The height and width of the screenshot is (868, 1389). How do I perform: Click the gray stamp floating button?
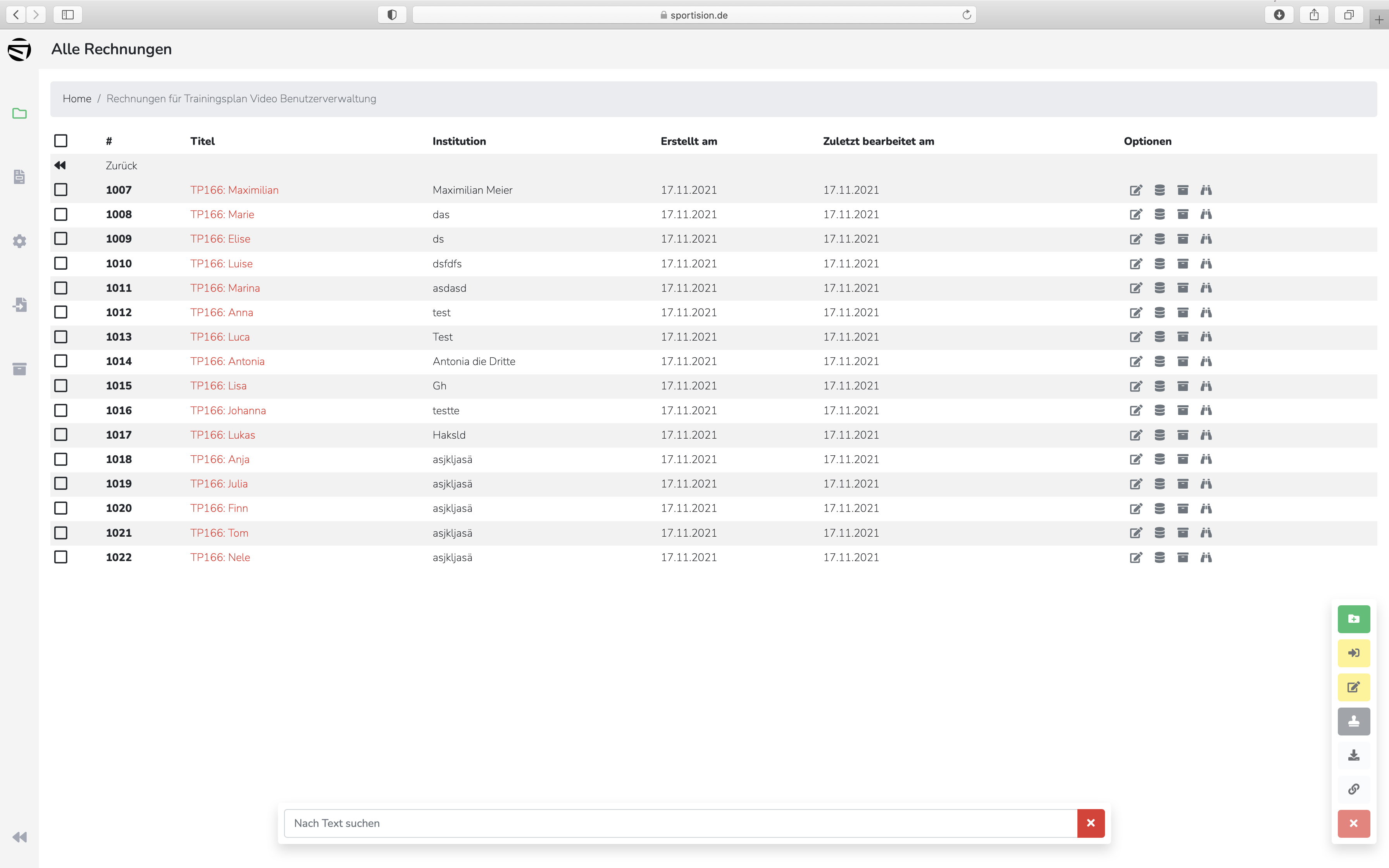1353,721
